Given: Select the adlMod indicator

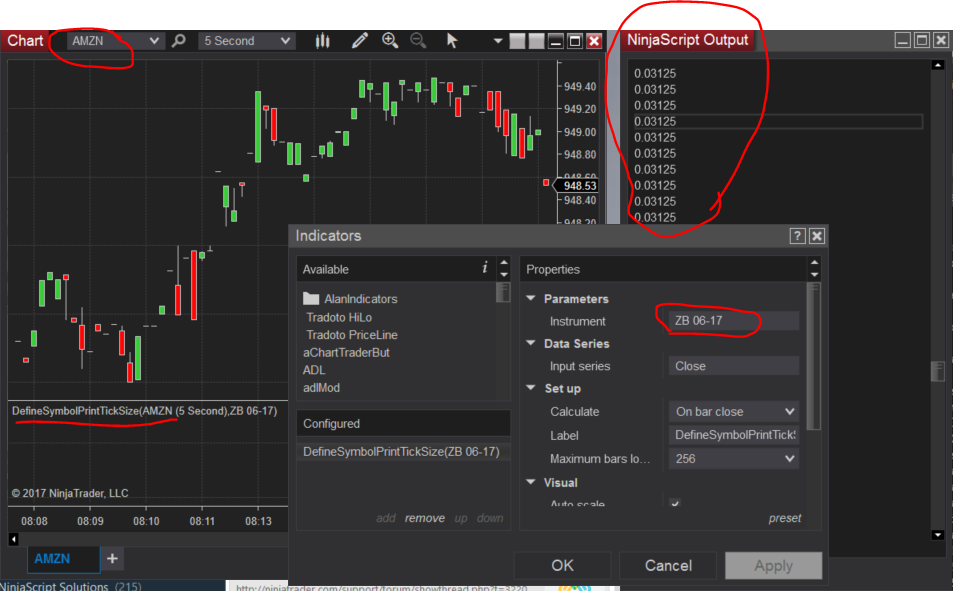Looking at the screenshot, I should point(321,387).
